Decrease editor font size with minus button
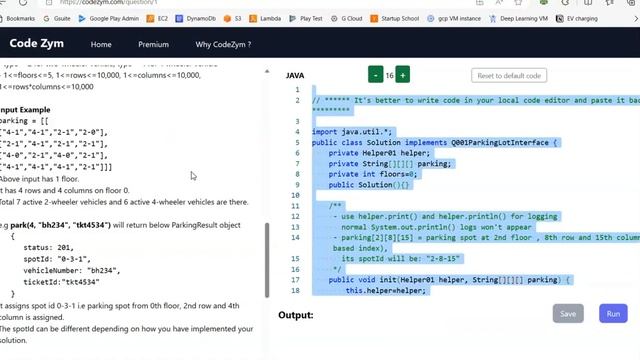Screen dimensions: 640x360 tap(376, 75)
